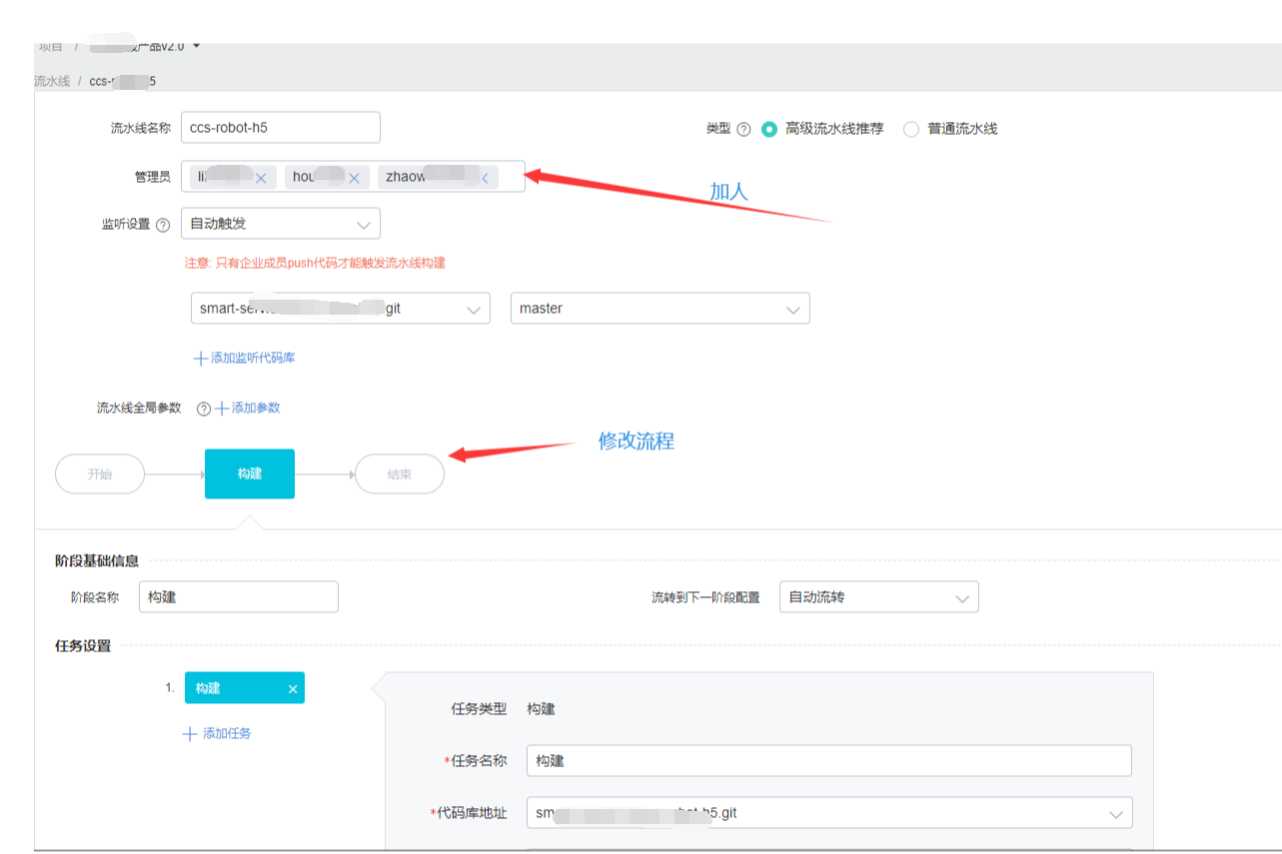1282x854 pixels.
Task: Click help icon next to 类型
Action: click(743, 130)
